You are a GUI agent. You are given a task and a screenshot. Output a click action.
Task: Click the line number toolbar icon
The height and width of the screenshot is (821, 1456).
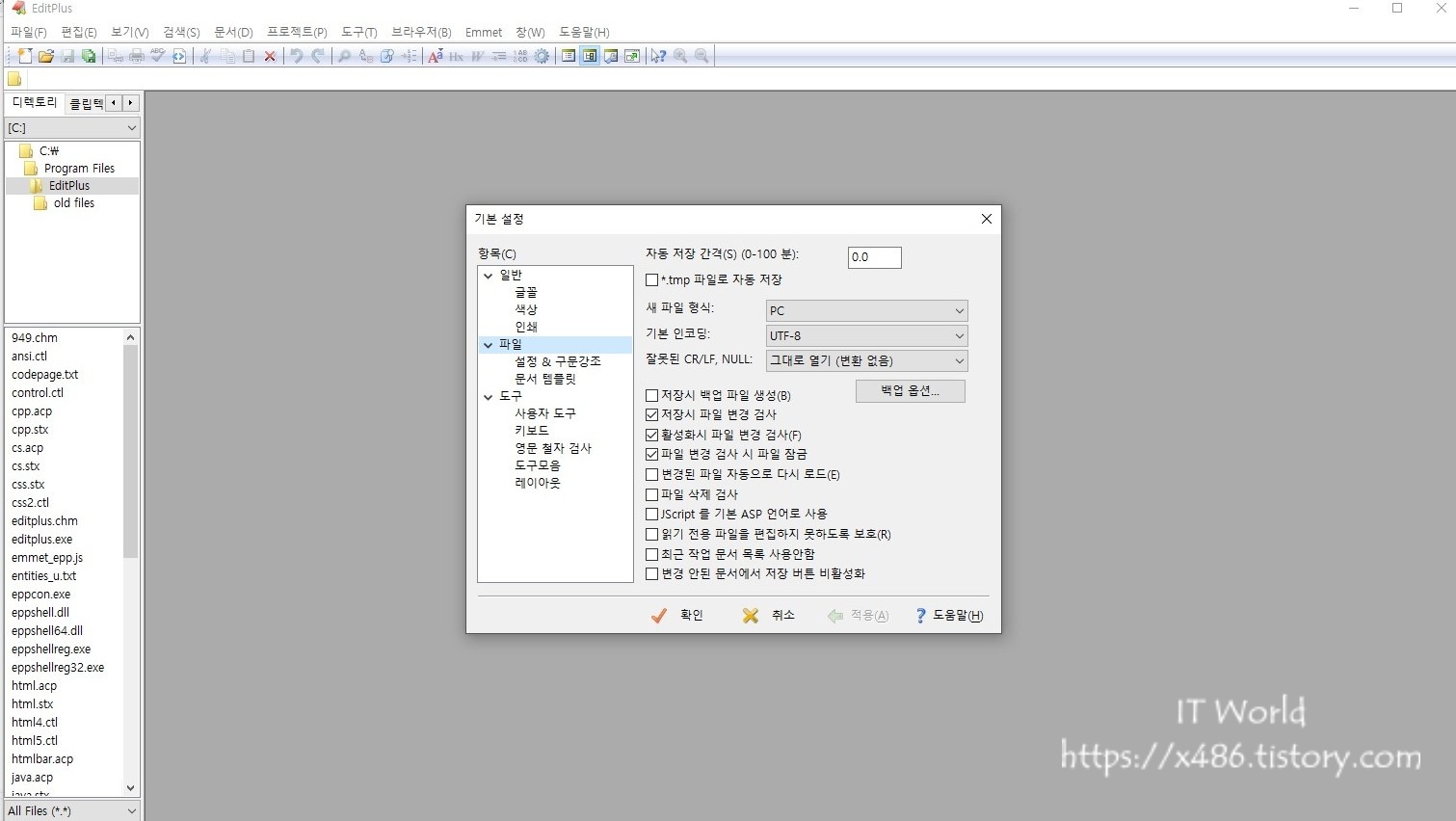point(520,56)
